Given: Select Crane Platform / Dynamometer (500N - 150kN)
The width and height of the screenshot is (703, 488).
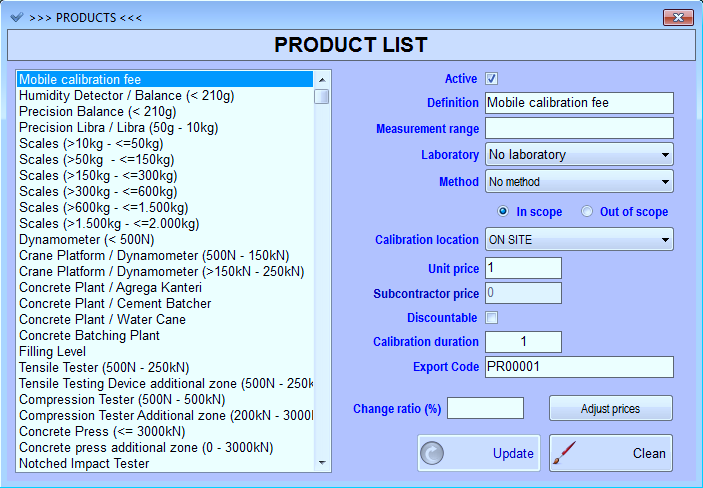Looking at the screenshot, I should (165, 256).
